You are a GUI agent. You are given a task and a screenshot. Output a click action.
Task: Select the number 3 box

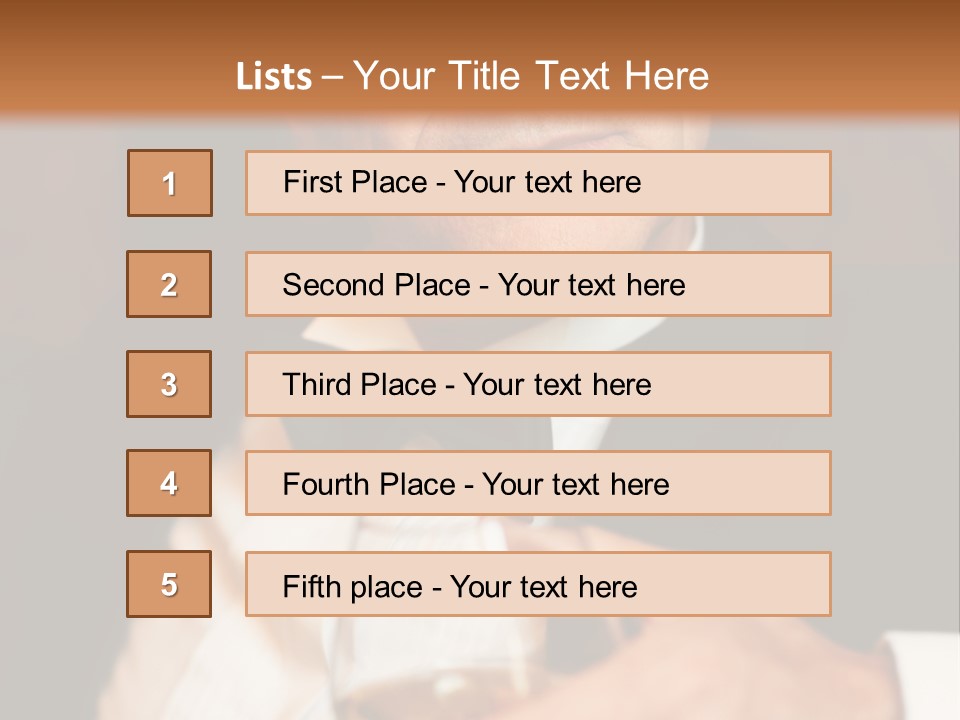[x=169, y=384]
